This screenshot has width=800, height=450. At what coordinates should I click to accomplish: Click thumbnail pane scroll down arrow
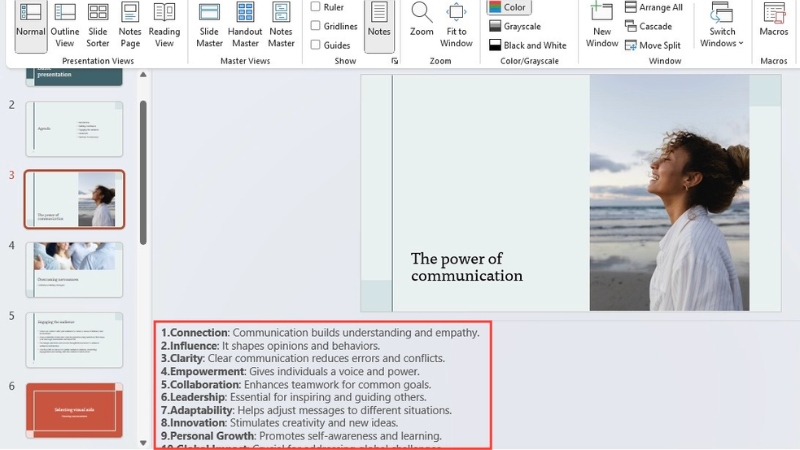[x=143, y=443]
